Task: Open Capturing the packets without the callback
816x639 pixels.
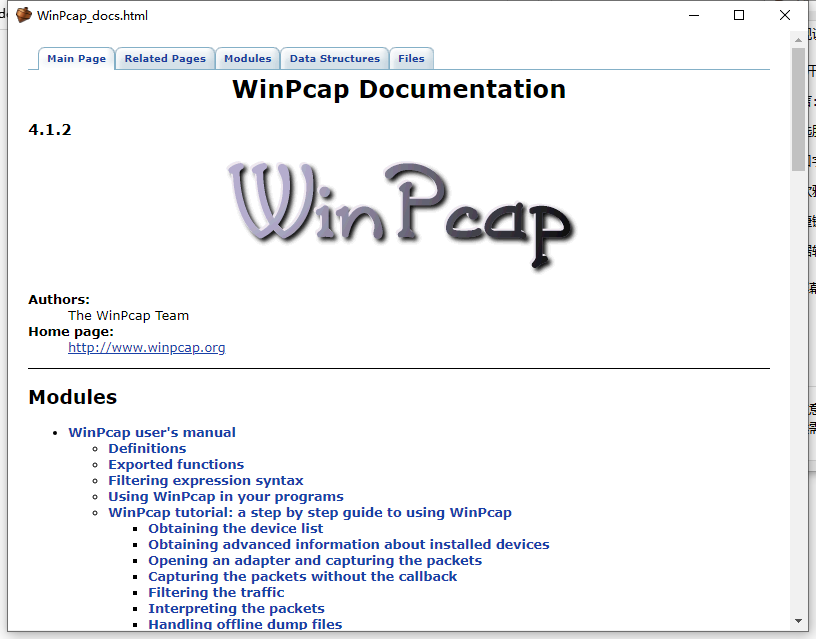Action: (302, 577)
